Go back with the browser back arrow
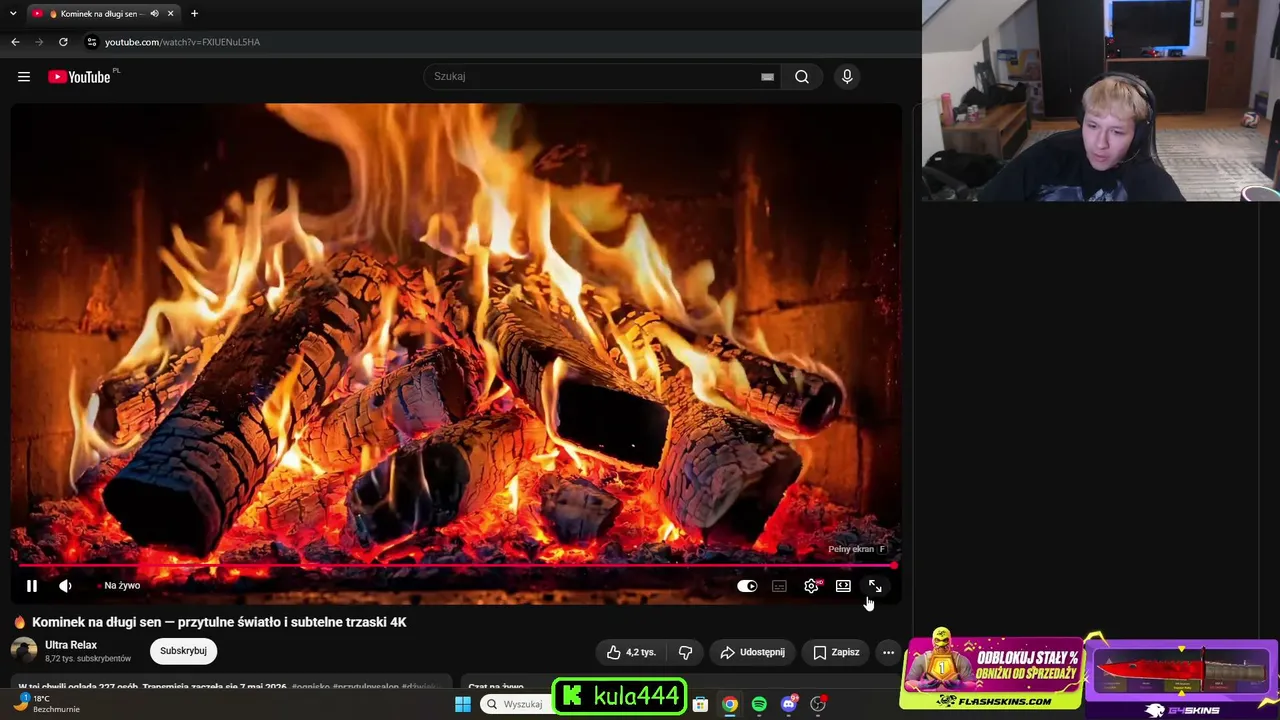The image size is (1280, 720). pos(15,42)
